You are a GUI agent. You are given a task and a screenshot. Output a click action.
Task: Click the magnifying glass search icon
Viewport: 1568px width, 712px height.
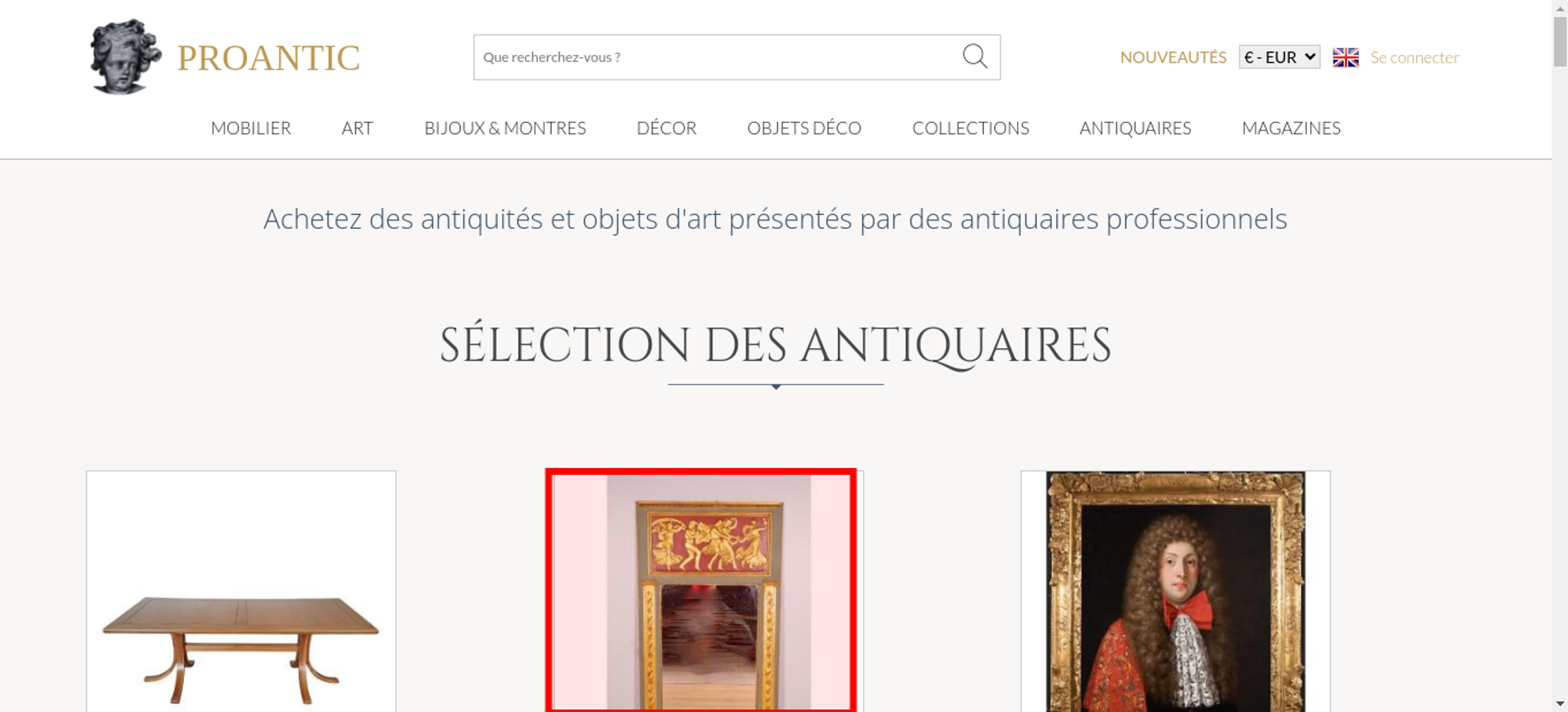pyautogui.click(x=975, y=56)
